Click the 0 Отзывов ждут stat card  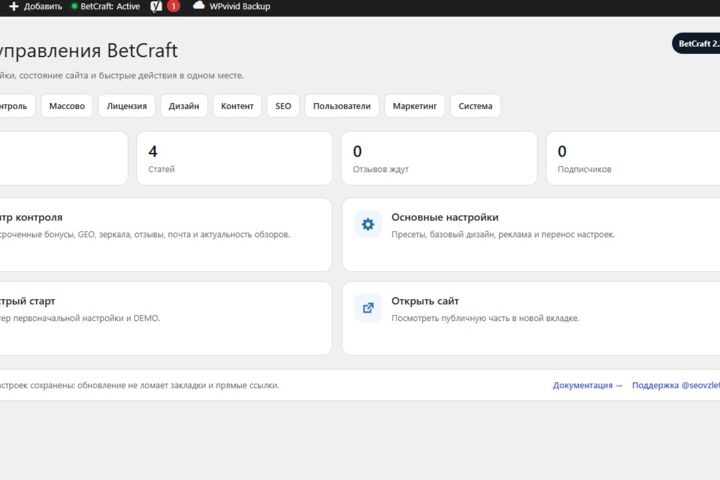click(x=439, y=158)
